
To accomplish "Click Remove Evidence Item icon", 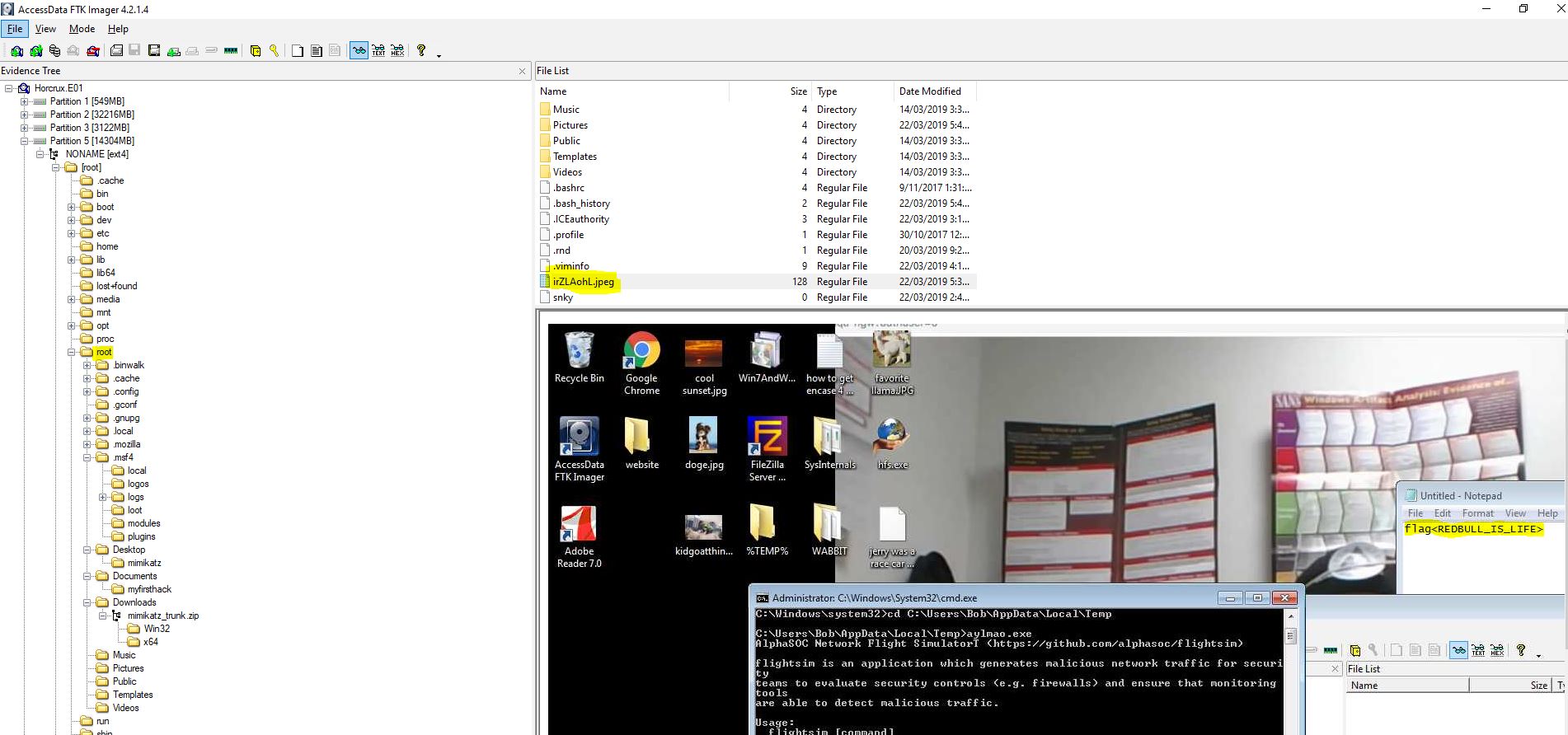I will click(x=73, y=51).
